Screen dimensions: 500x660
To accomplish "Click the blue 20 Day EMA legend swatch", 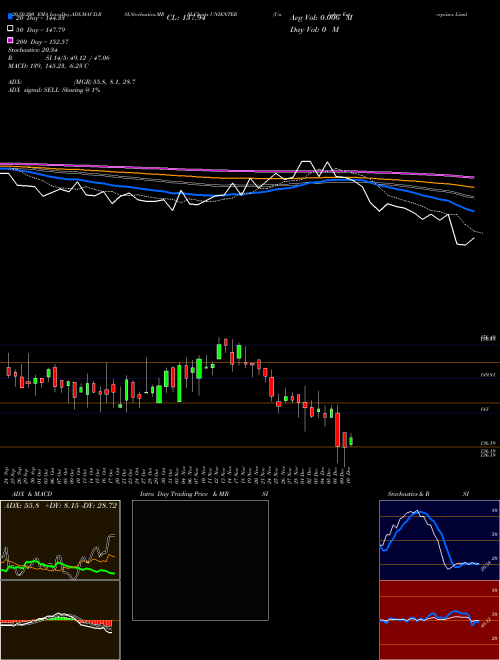I will (x=10, y=16).
